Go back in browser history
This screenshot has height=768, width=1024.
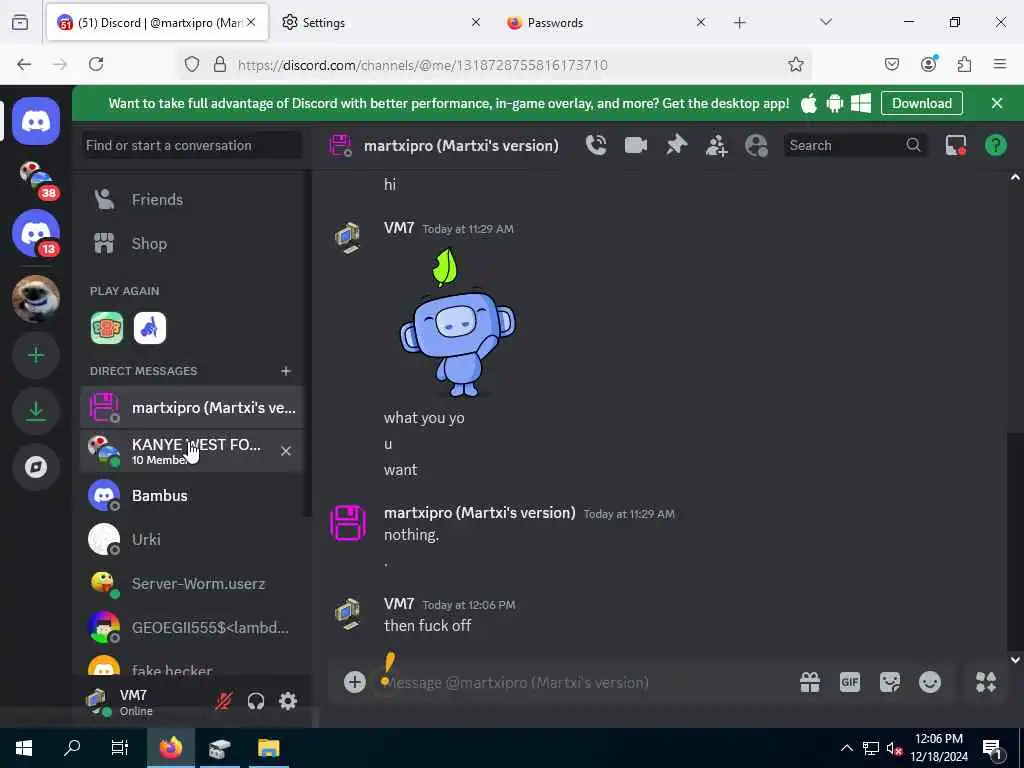coord(24,64)
